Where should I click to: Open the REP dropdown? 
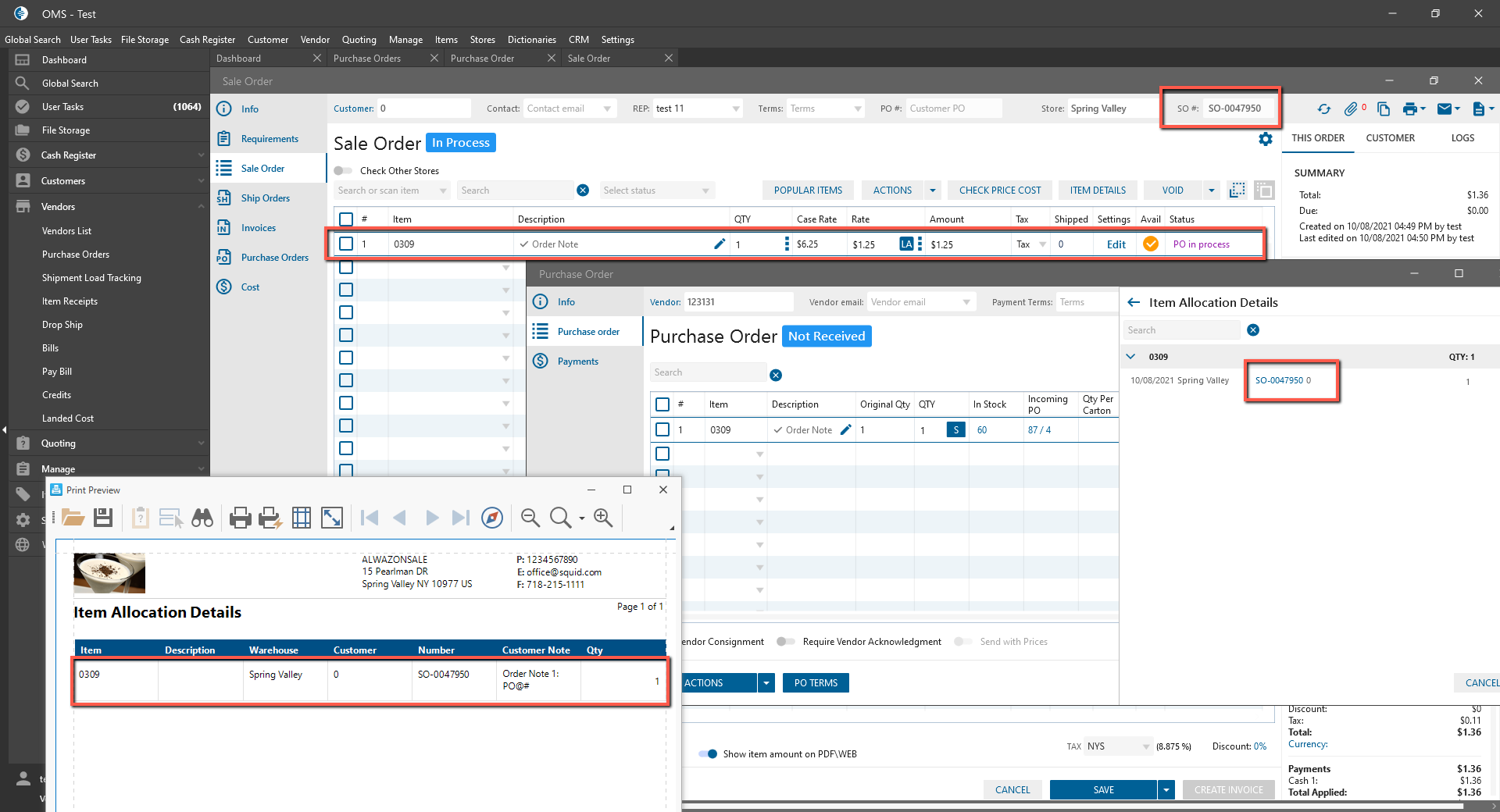point(735,109)
